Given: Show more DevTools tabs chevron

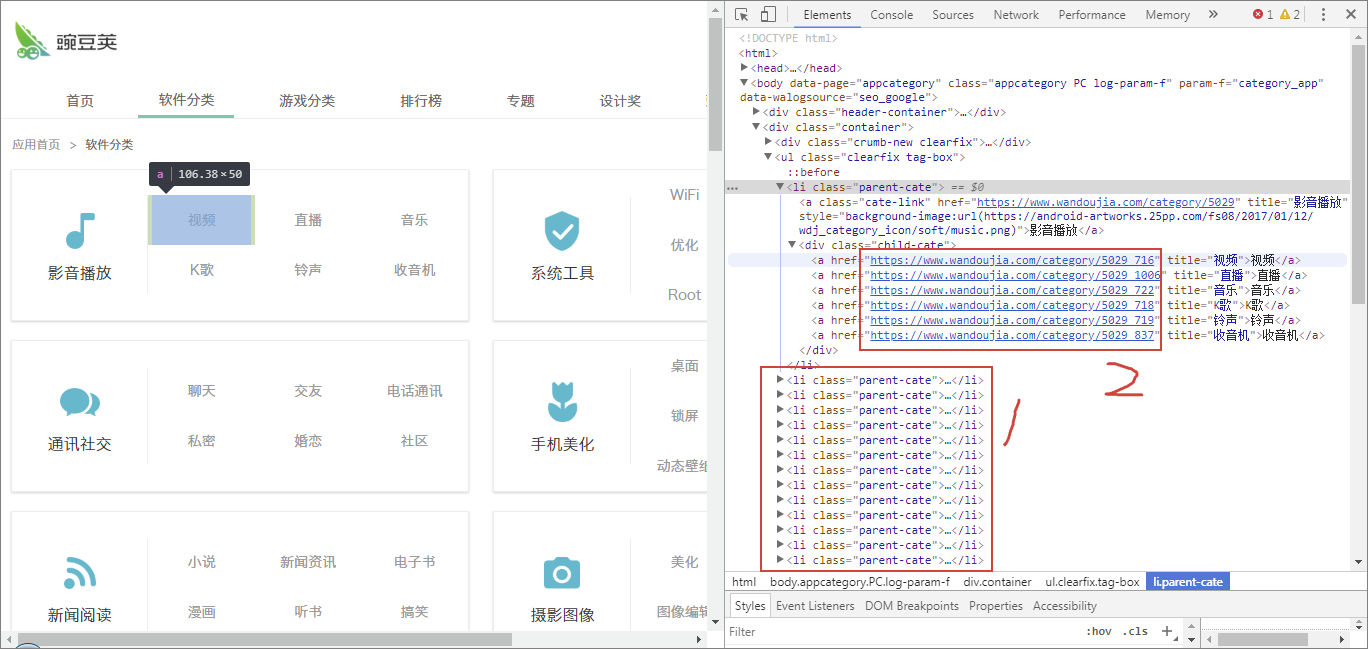Looking at the screenshot, I should 1213,14.
